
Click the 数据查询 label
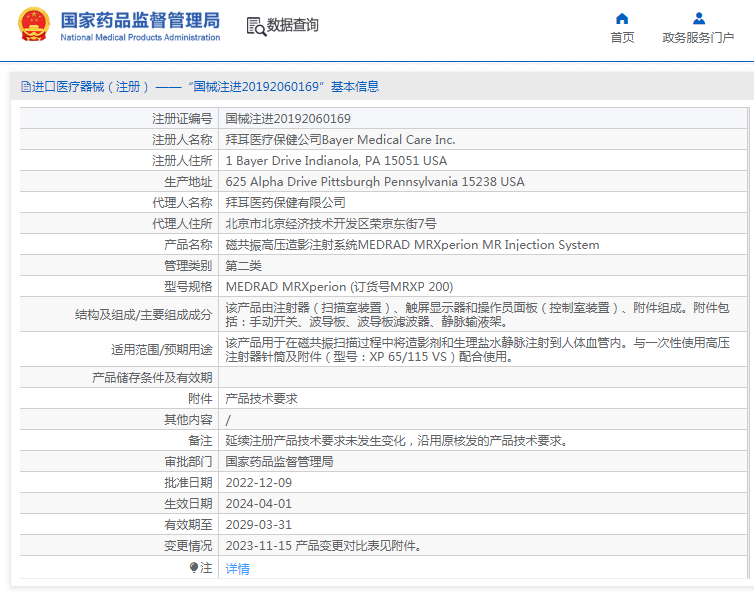[x=293, y=25]
